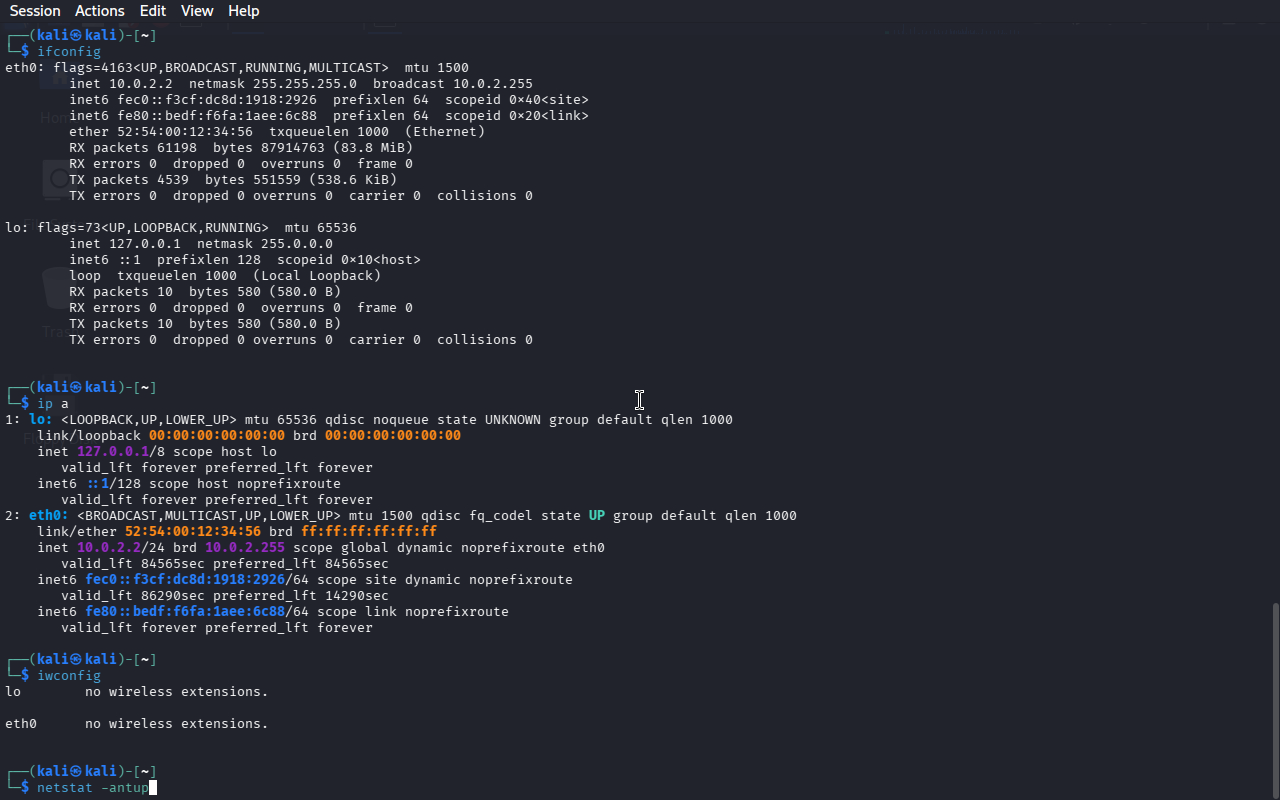This screenshot has height=800, width=1280.
Task: Open the Help menu
Action: (x=243, y=11)
